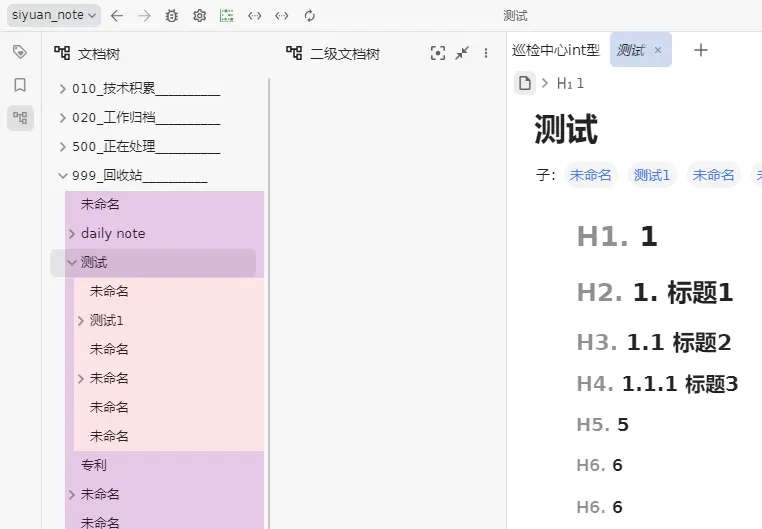Open the 测试1 child document link
Viewport: 762px width, 529px height.
[x=652, y=175]
